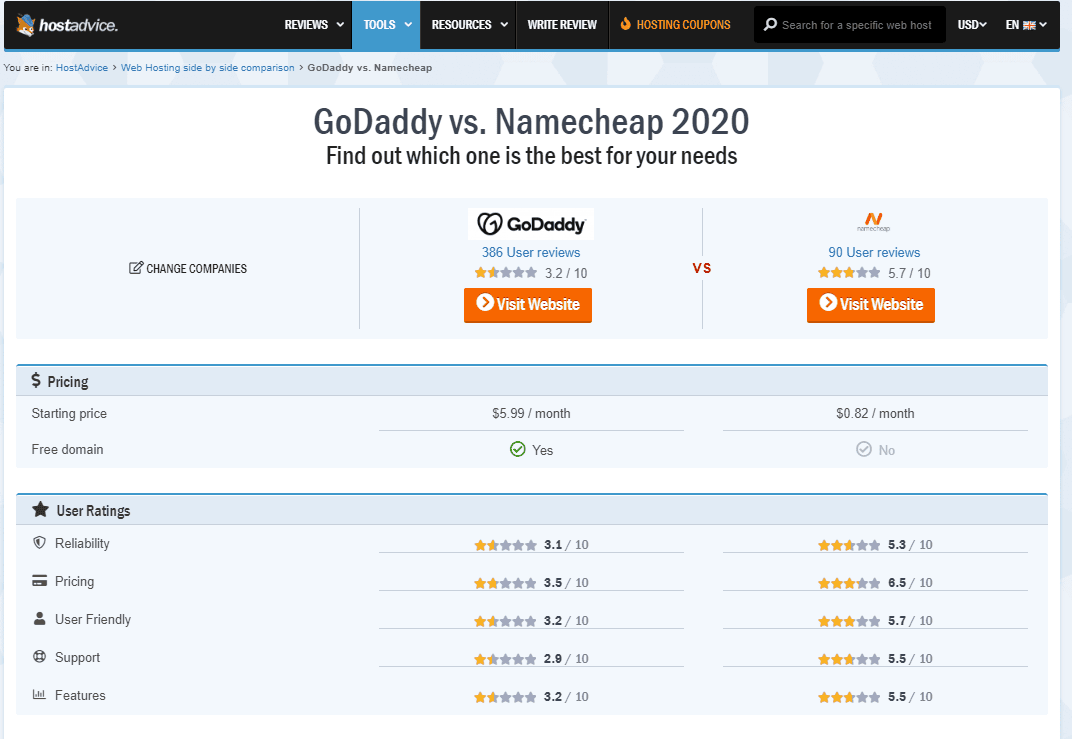Click Change Companies
The image size is (1072, 739).
188,268
